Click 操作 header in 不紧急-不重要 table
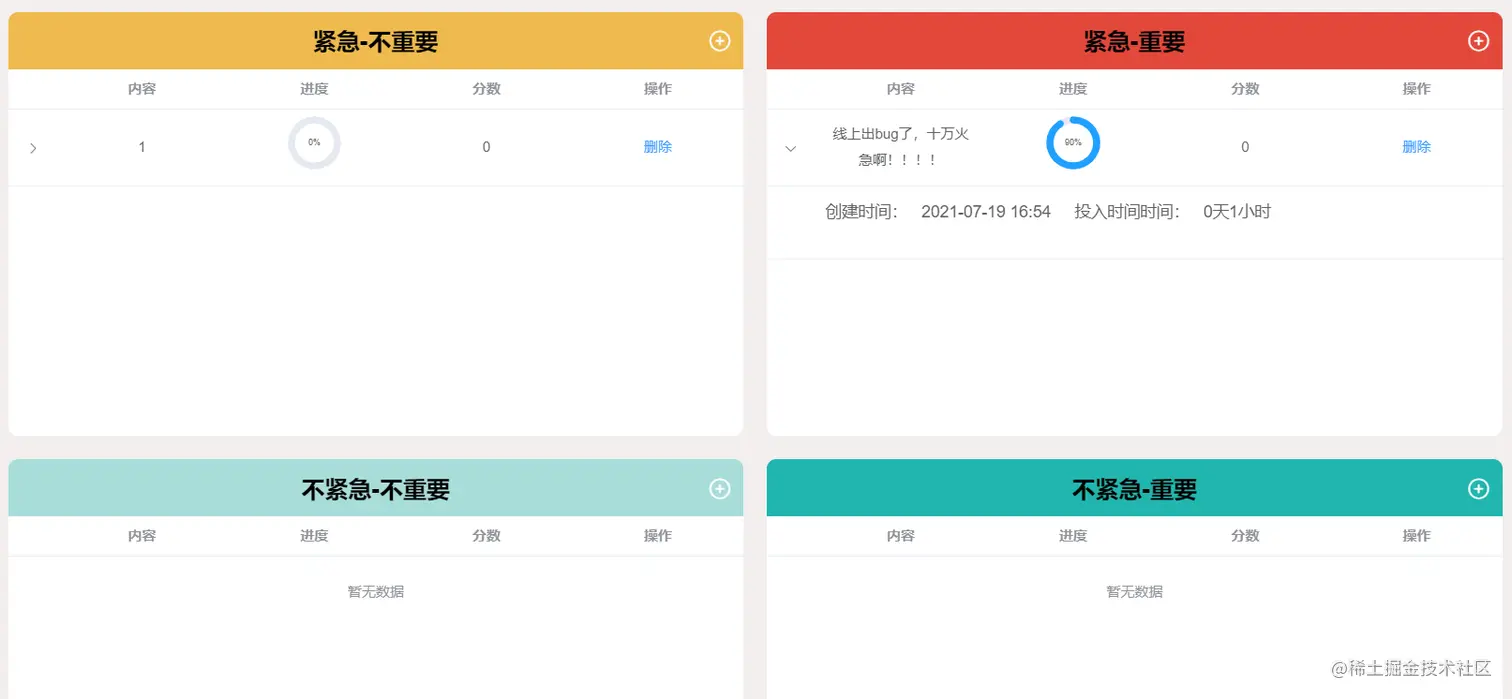Viewport: 1512px width, 699px height. point(657,536)
